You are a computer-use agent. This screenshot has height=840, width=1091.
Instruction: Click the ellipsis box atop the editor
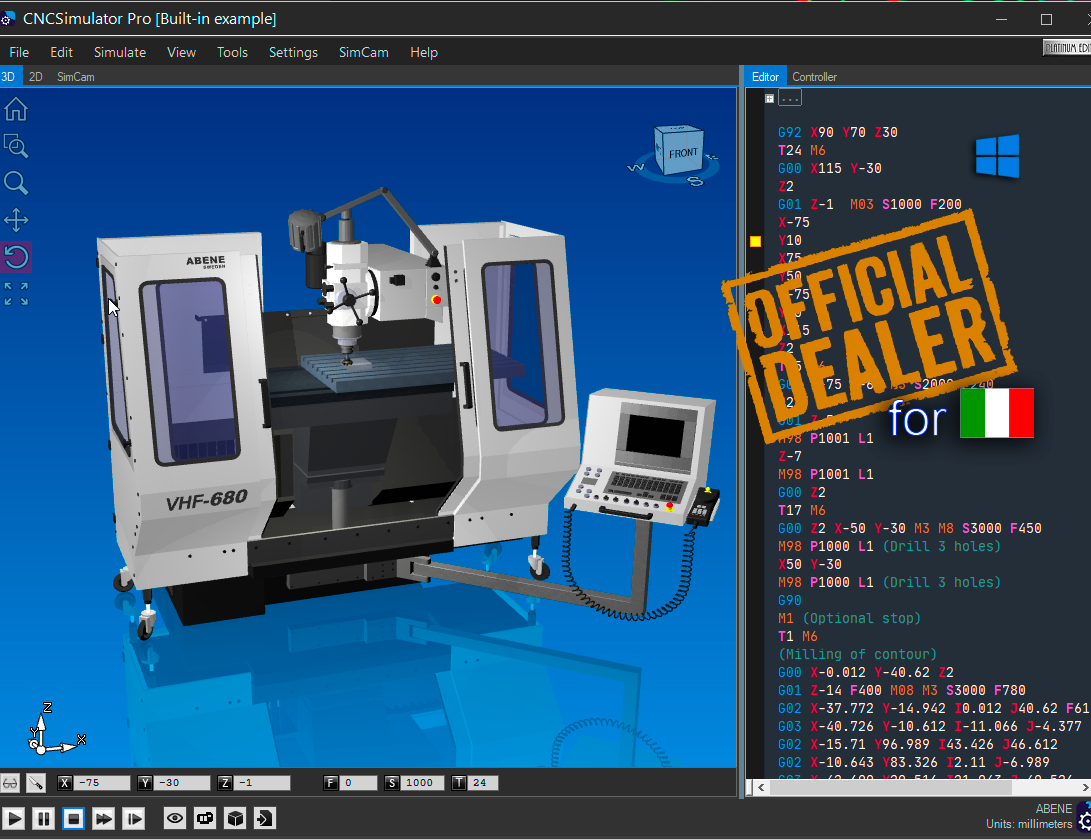pos(790,99)
